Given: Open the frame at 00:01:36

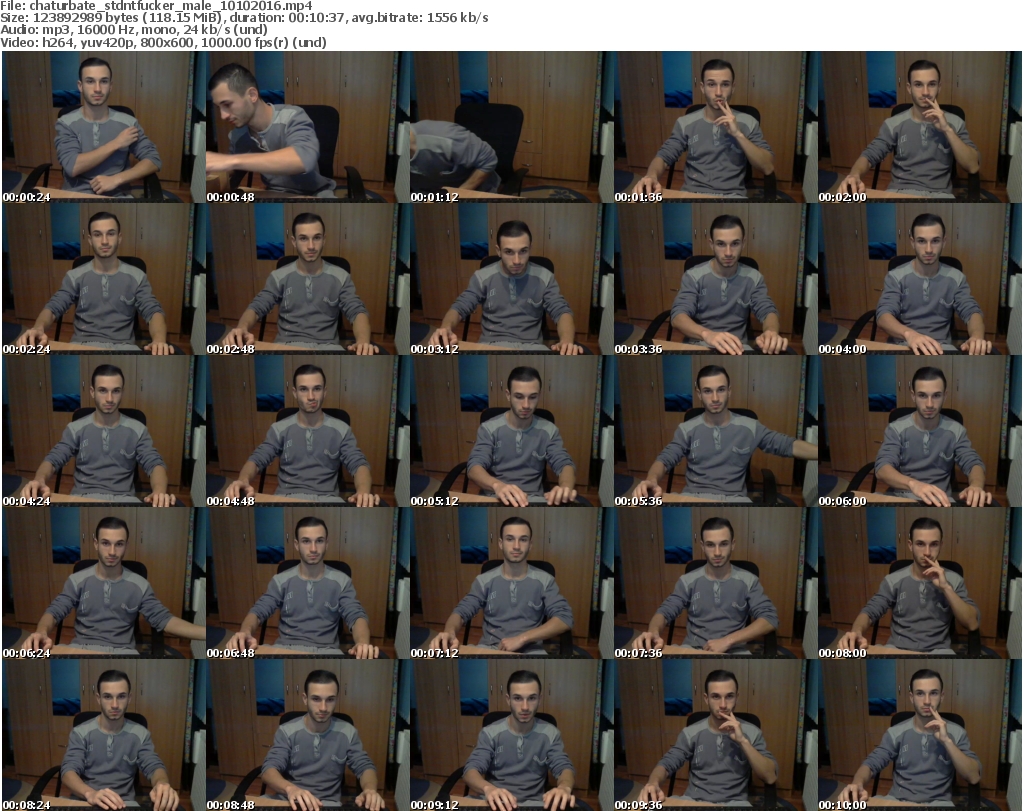Looking at the screenshot, I should click(x=715, y=127).
